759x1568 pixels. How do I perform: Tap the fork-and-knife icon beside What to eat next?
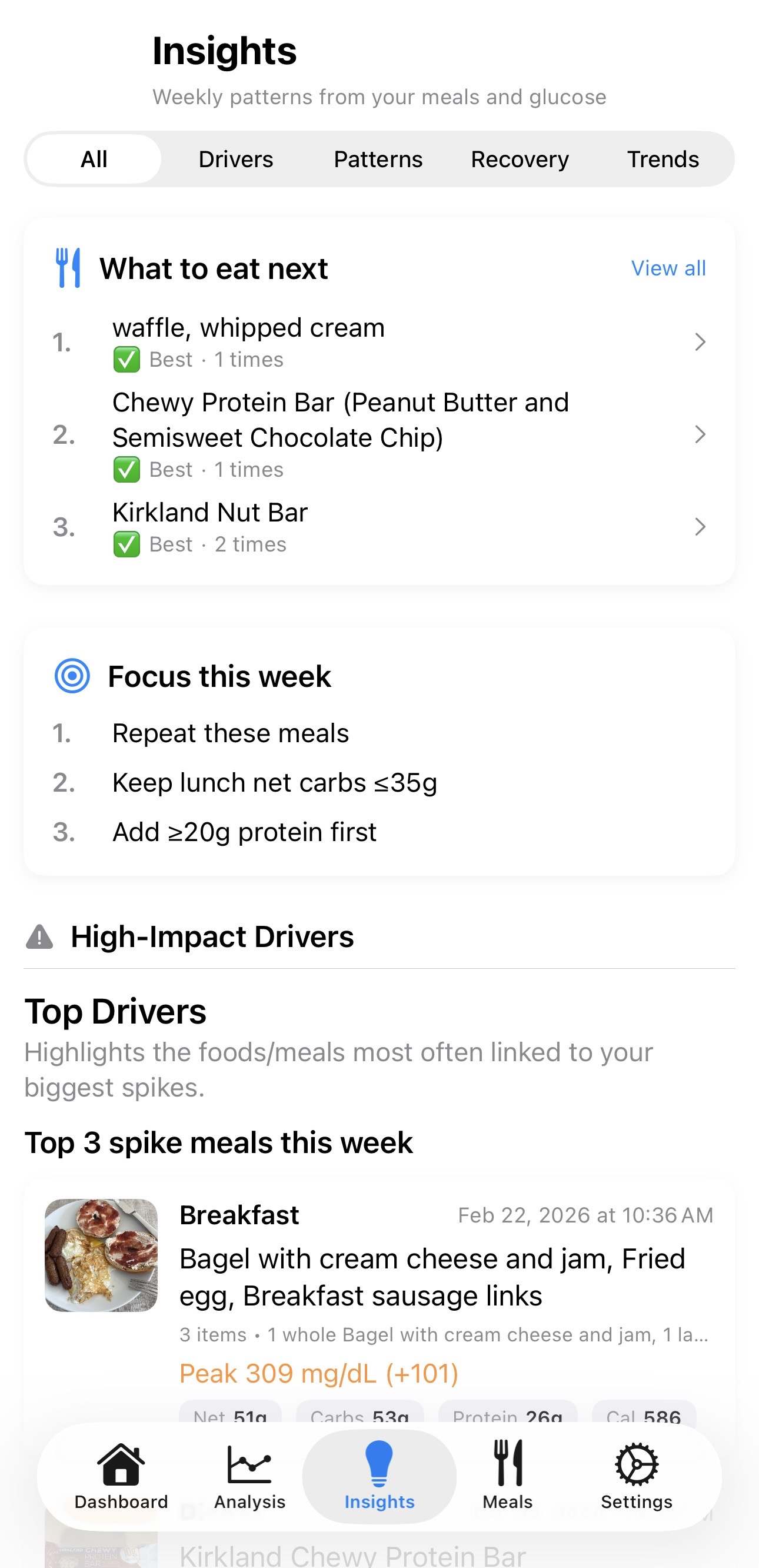[x=68, y=268]
